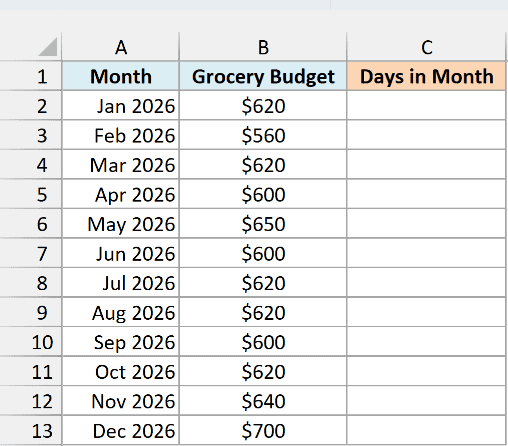The image size is (508, 446).
Task: Click the $650 budget cell
Action: pyautogui.click(x=263, y=223)
